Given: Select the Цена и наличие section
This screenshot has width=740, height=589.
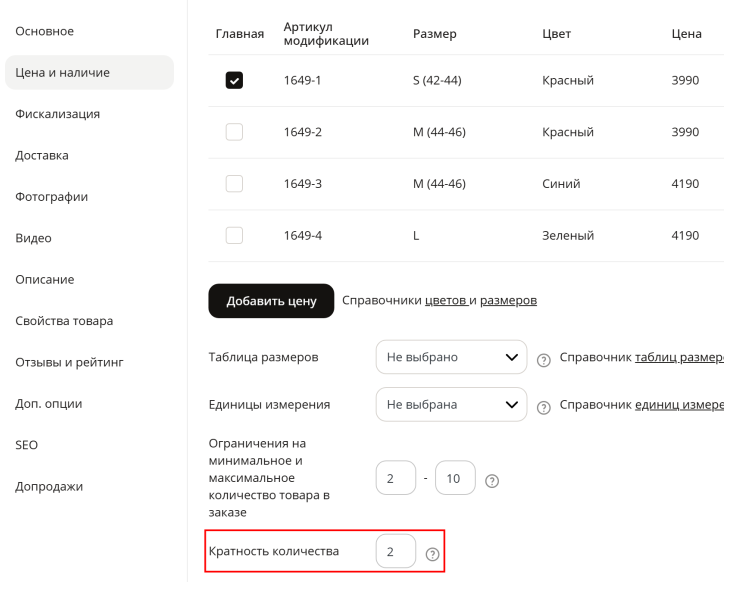Looking at the screenshot, I should pos(89,73).
